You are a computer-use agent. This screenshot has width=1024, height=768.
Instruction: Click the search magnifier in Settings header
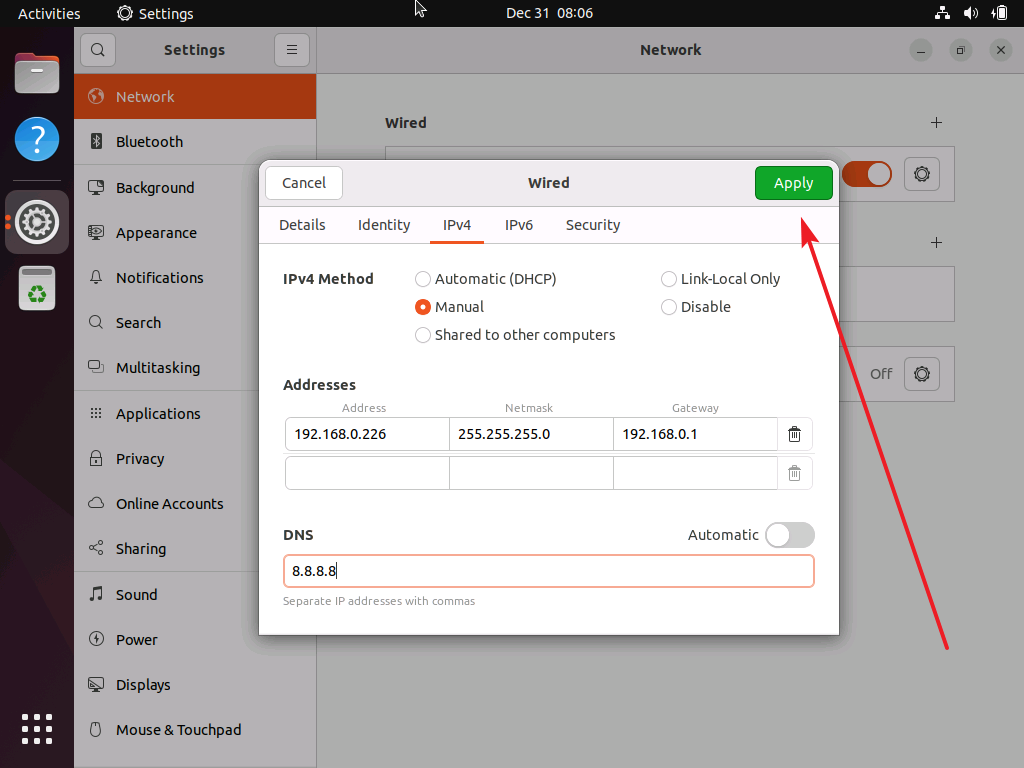97,49
